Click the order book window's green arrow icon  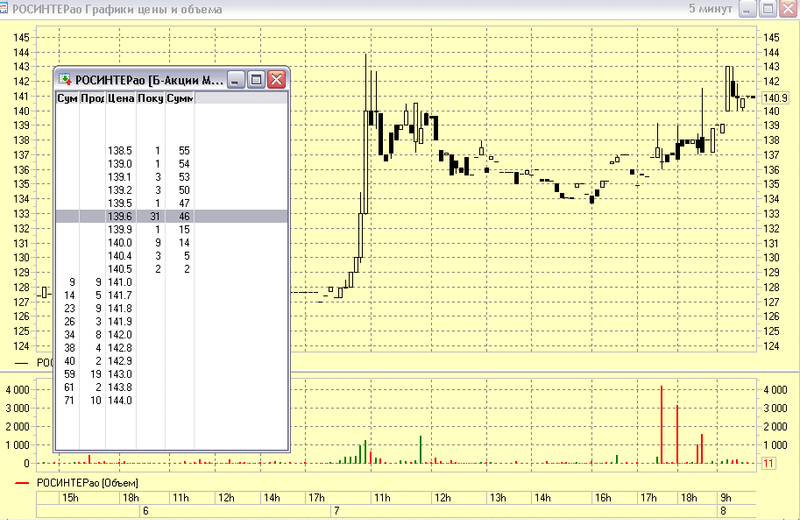tap(65, 80)
